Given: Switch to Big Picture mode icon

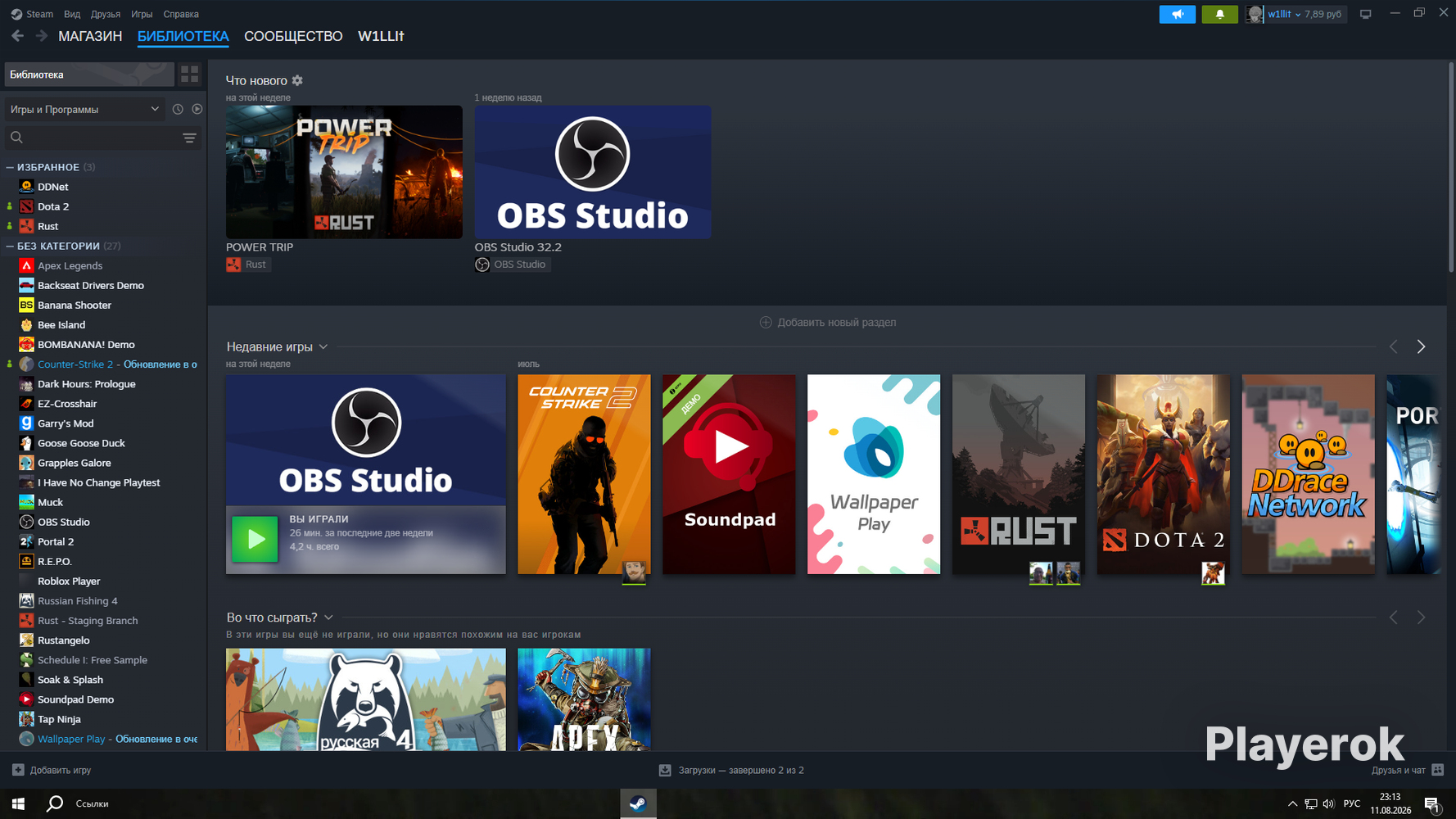Looking at the screenshot, I should pyautogui.click(x=1365, y=14).
